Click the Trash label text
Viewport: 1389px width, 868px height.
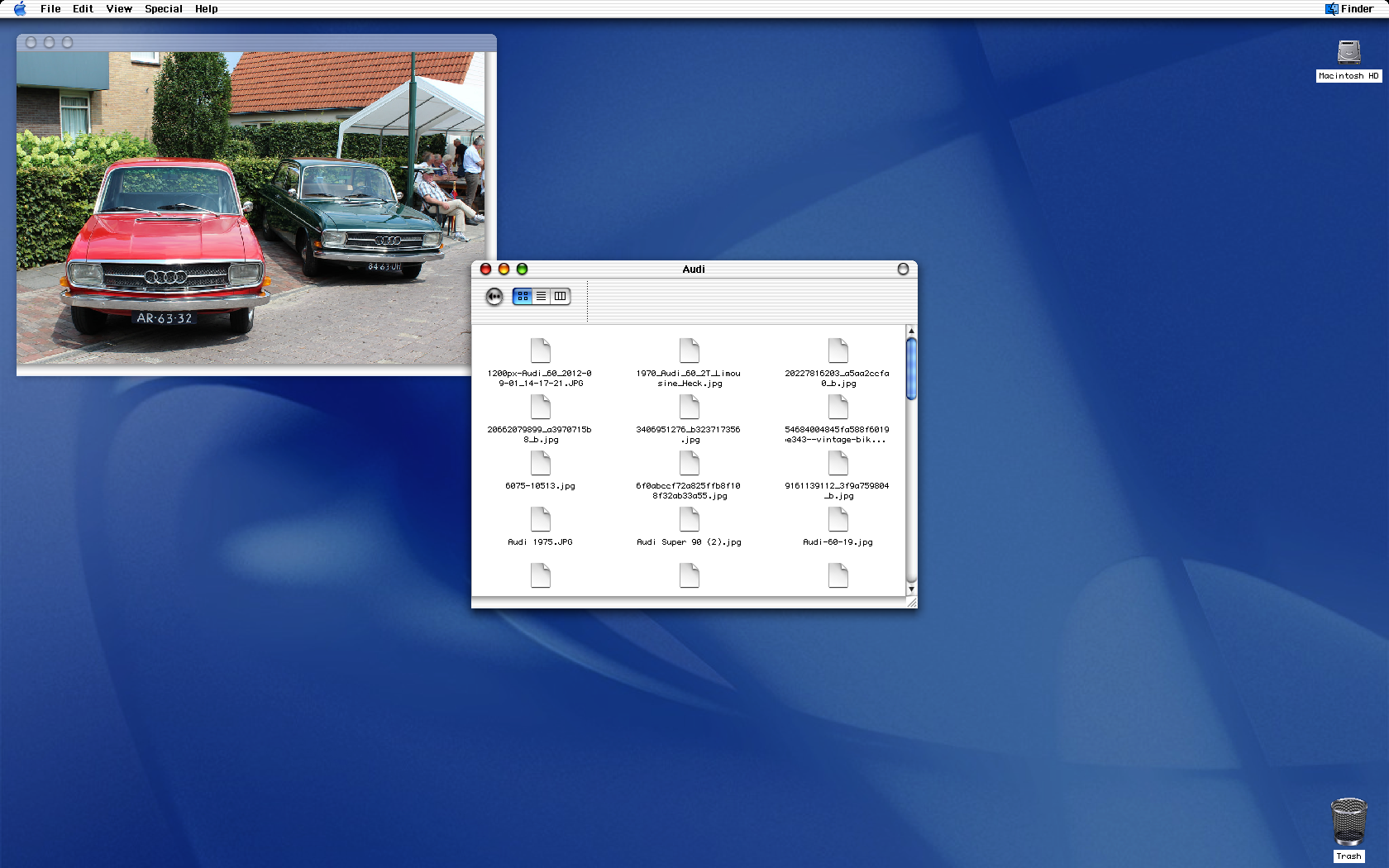(x=1348, y=856)
